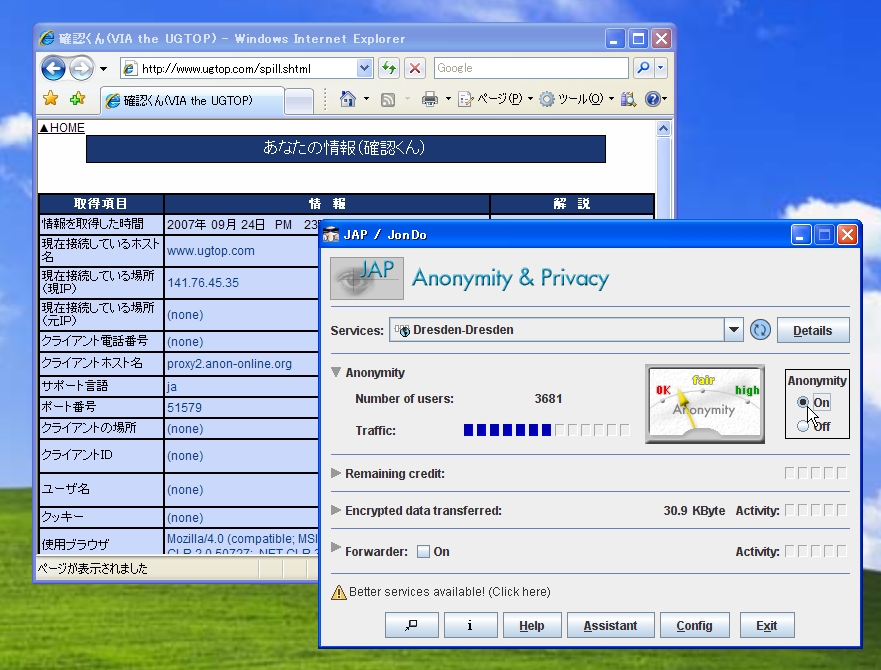Image resolution: width=881 pixels, height=670 pixels.
Task: Open the Assistant button in JAP
Action: pos(610,625)
